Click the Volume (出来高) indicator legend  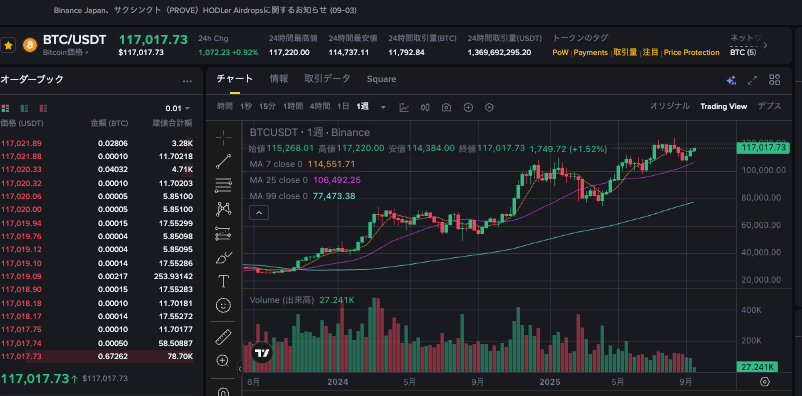302,300
